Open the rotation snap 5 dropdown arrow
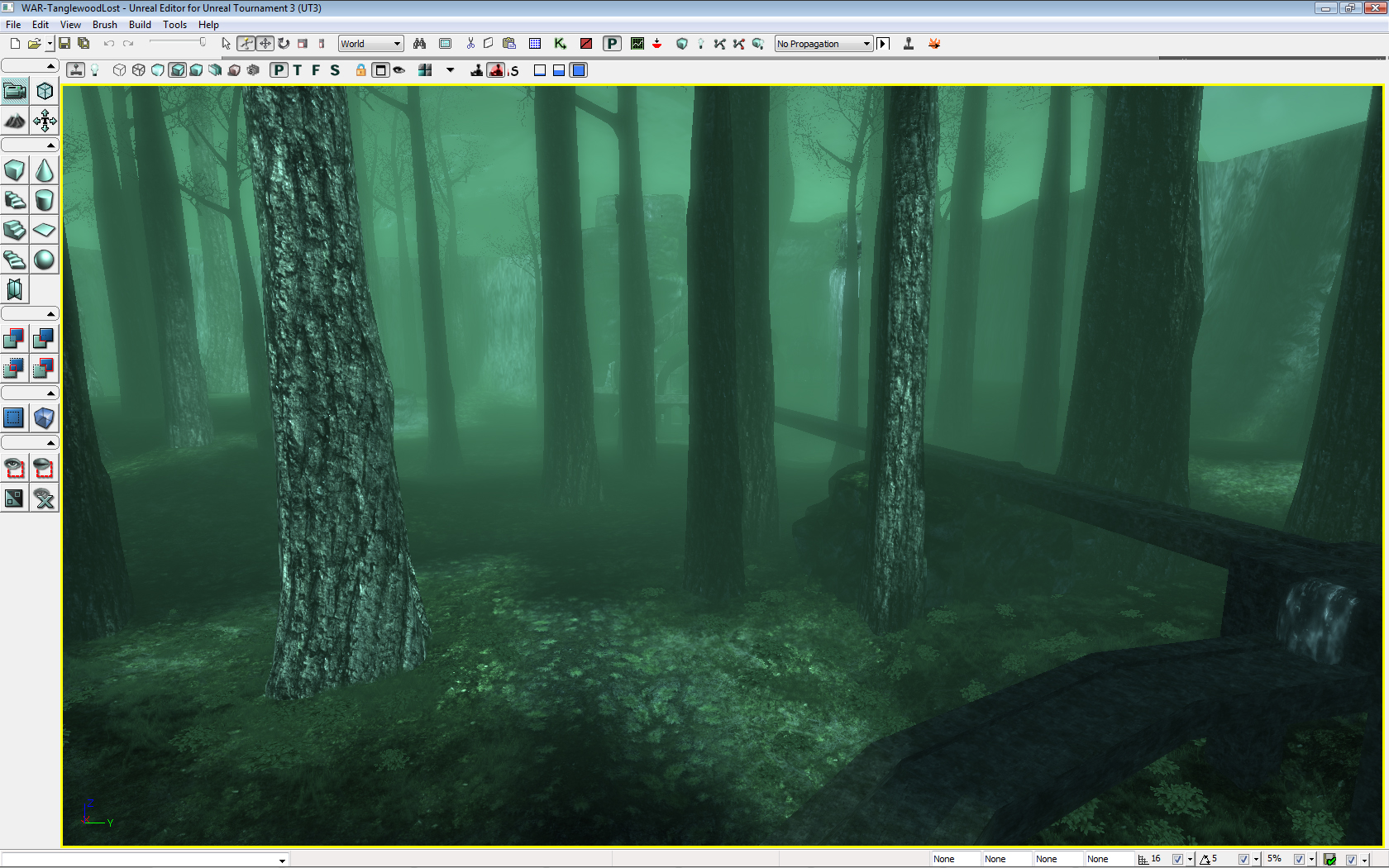 [1256, 860]
